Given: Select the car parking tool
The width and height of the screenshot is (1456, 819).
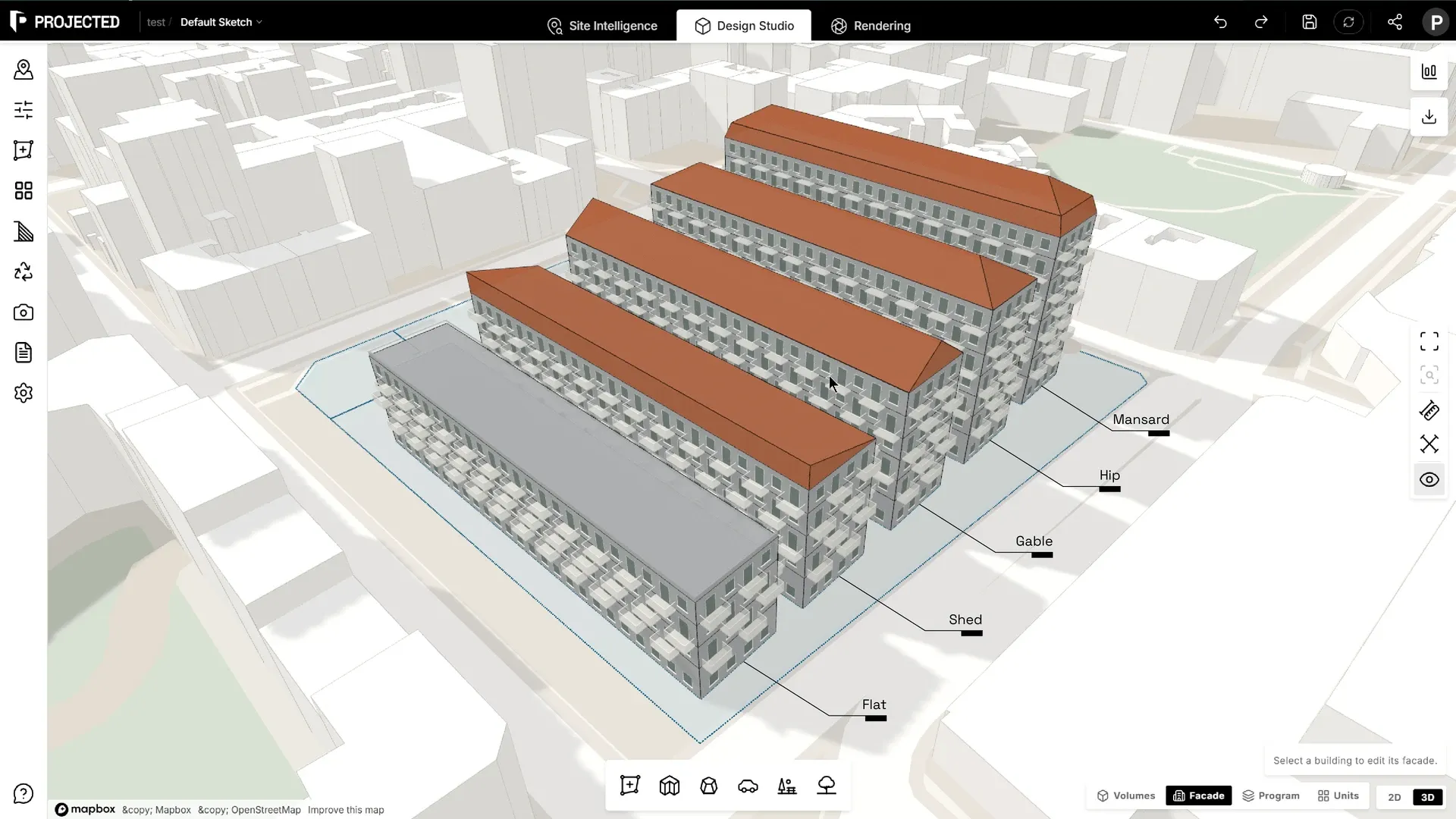Looking at the screenshot, I should click(x=748, y=786).
